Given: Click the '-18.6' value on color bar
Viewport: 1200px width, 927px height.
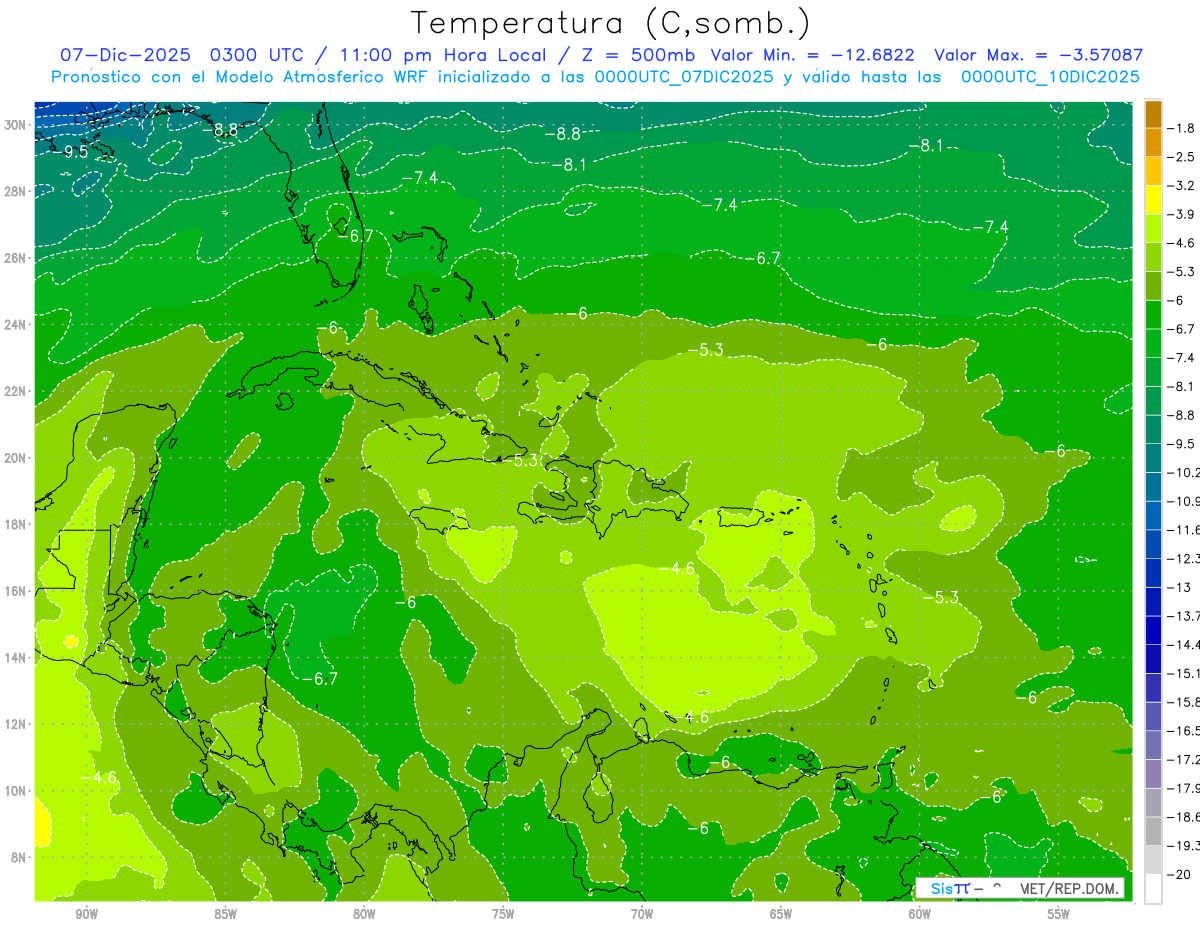Looking at the screenshot, I should pos(1185,817).
